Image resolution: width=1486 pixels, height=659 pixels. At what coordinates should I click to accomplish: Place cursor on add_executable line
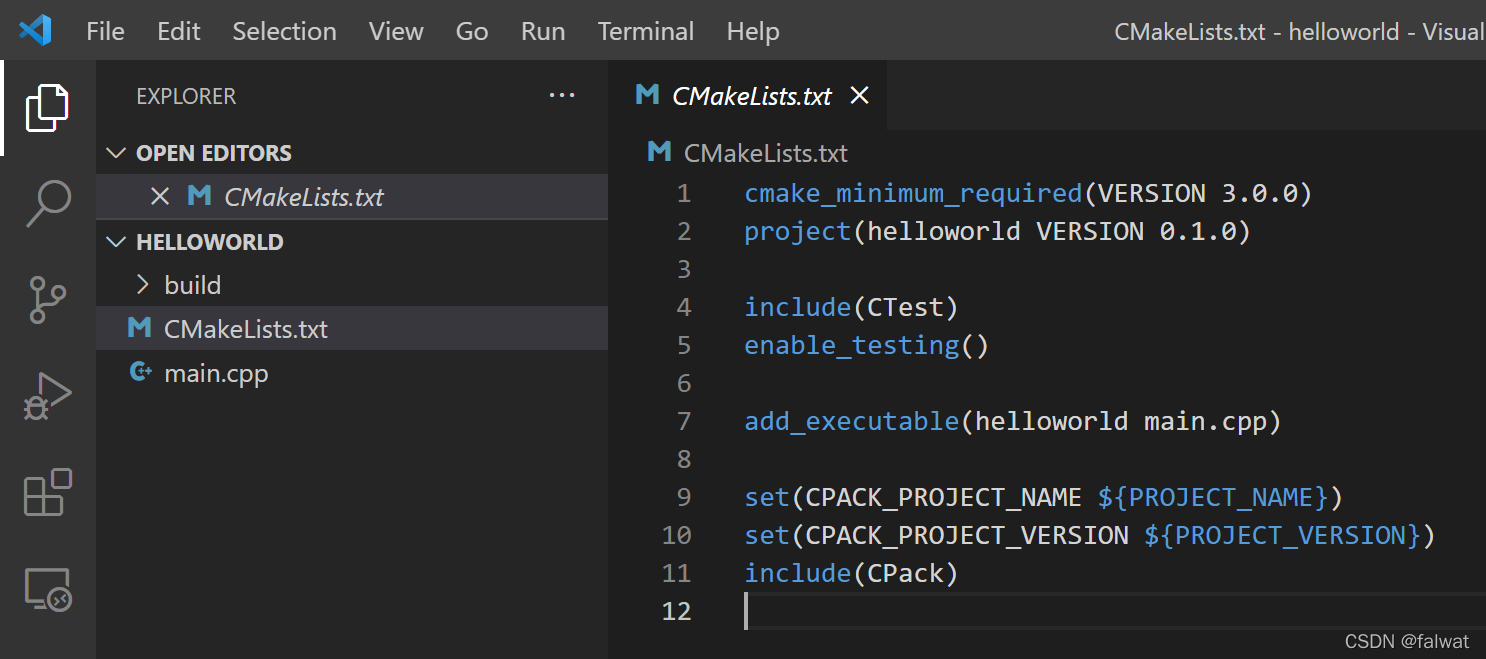pos(1012,421)
